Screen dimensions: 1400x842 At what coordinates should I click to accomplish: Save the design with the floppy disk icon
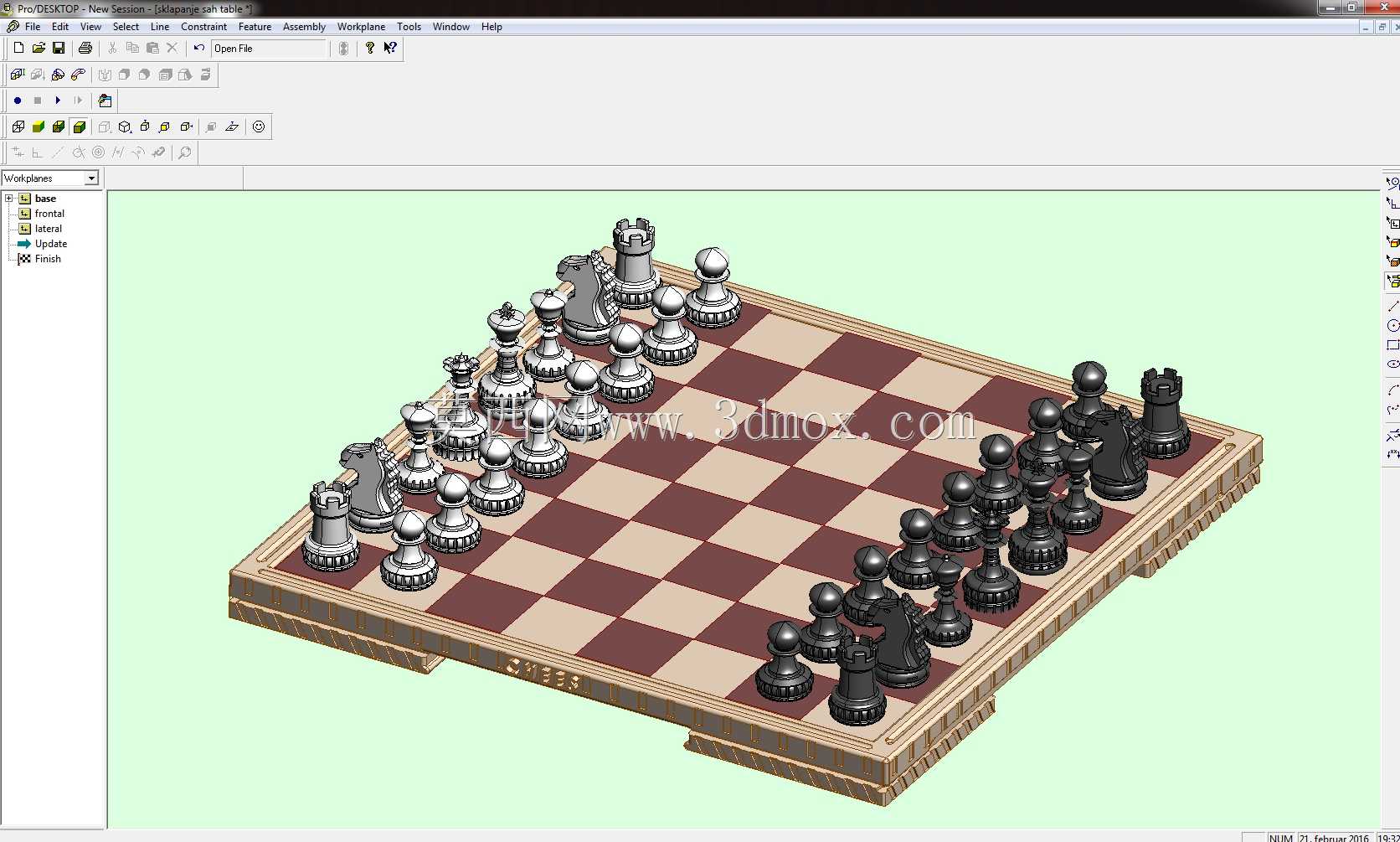(59, 48)
